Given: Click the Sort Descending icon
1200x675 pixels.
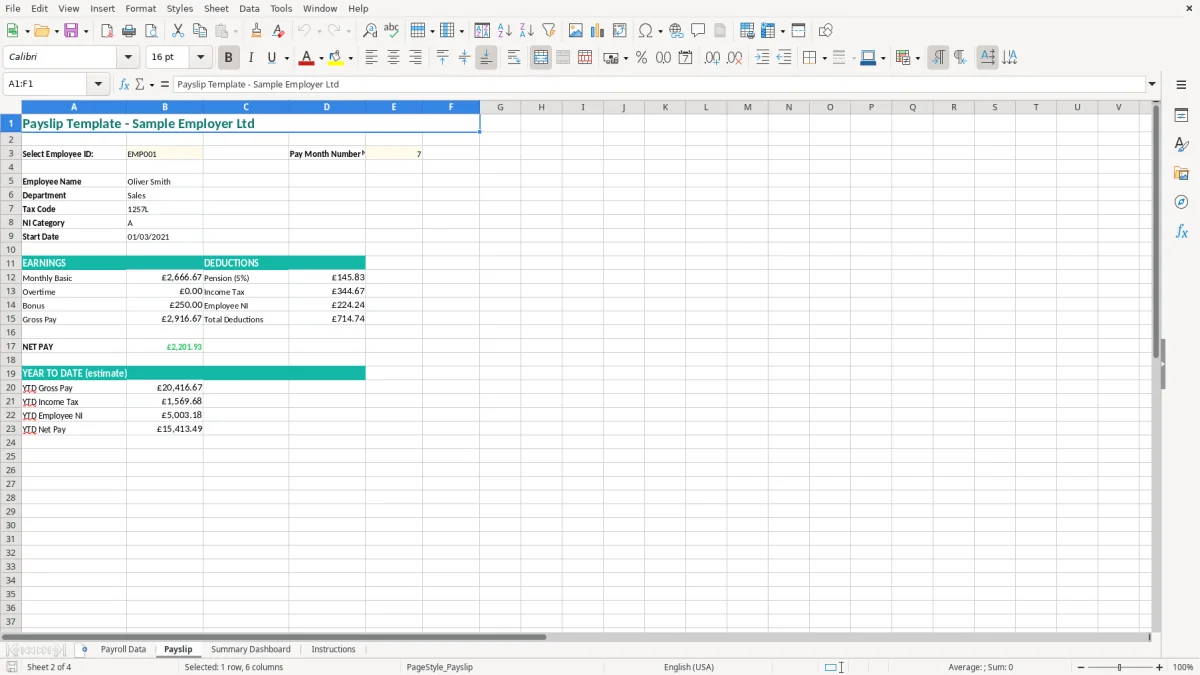Looking at the screenshot, I should [527, 31].
